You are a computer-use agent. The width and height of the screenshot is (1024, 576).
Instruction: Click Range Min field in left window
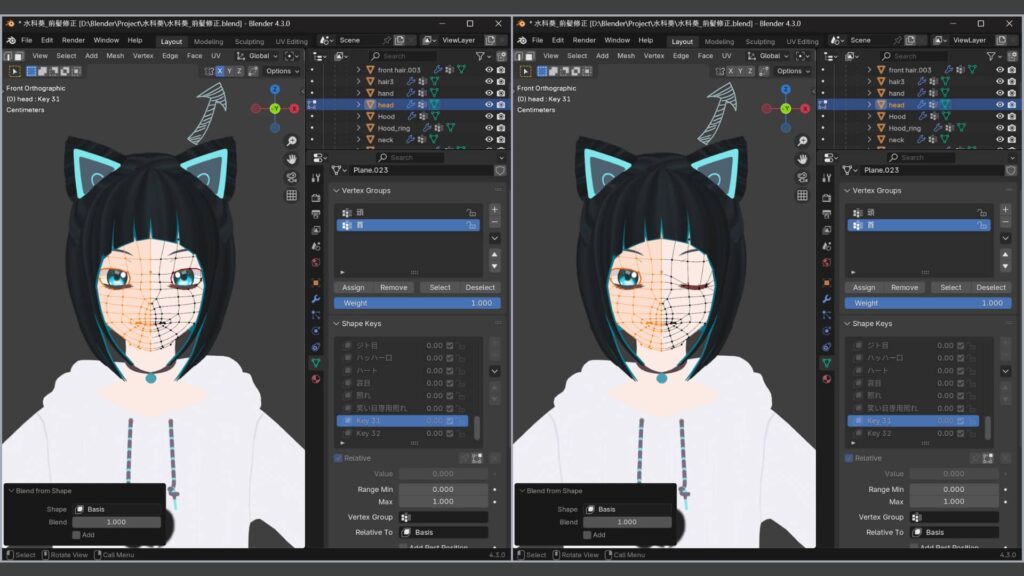point(443,489)
